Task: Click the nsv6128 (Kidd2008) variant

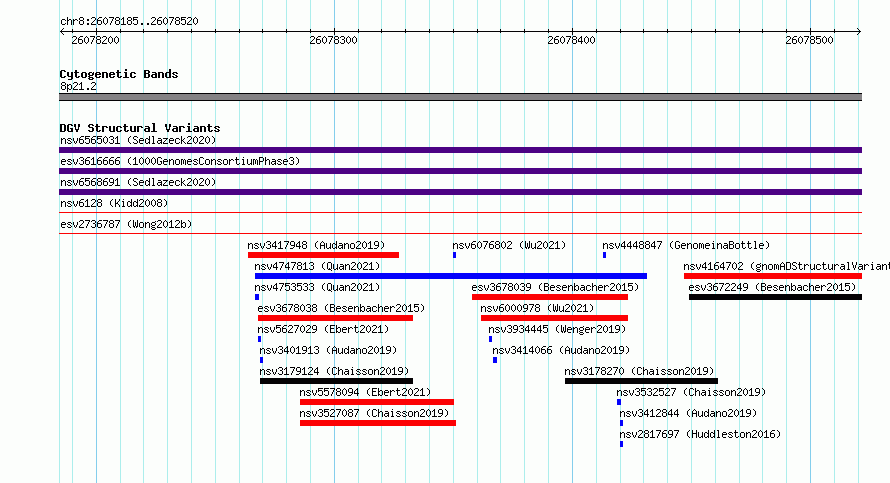Action: pos(114,203)
